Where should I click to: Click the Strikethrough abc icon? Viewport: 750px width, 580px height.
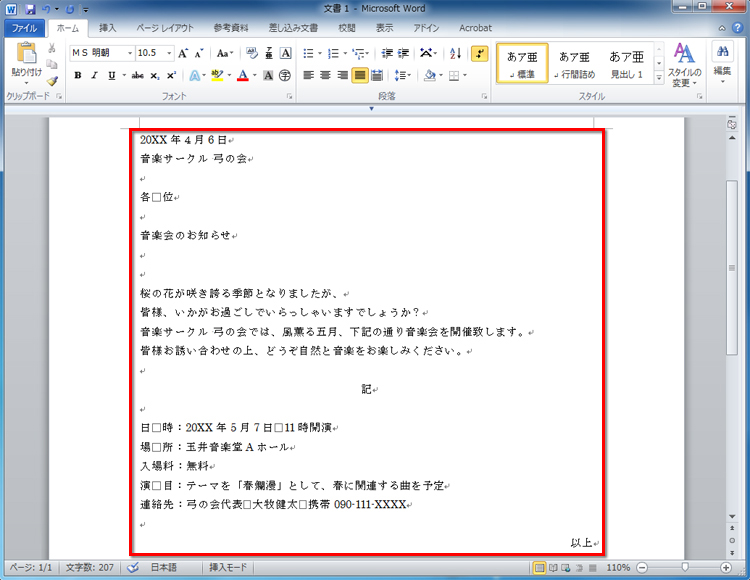pos(138,75)
